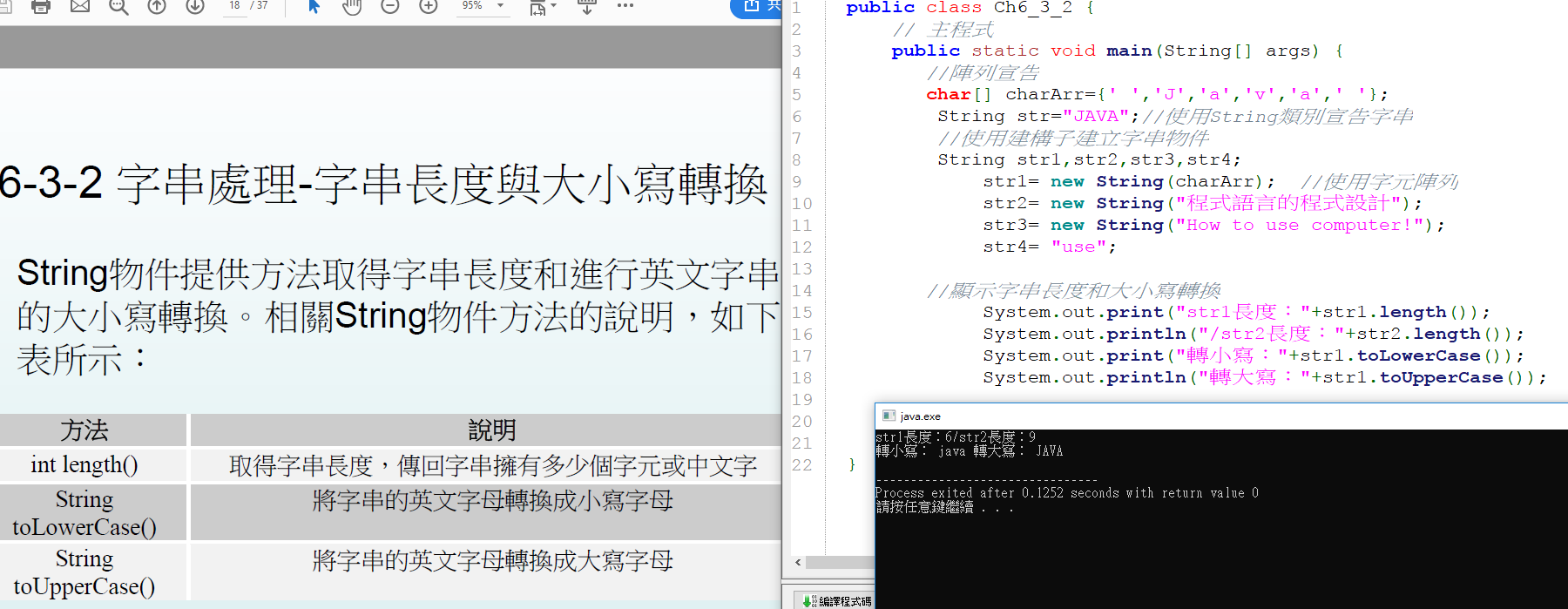Zoom out with the minus icon
Screen dimensions: 1568x609
pos(390,7)
